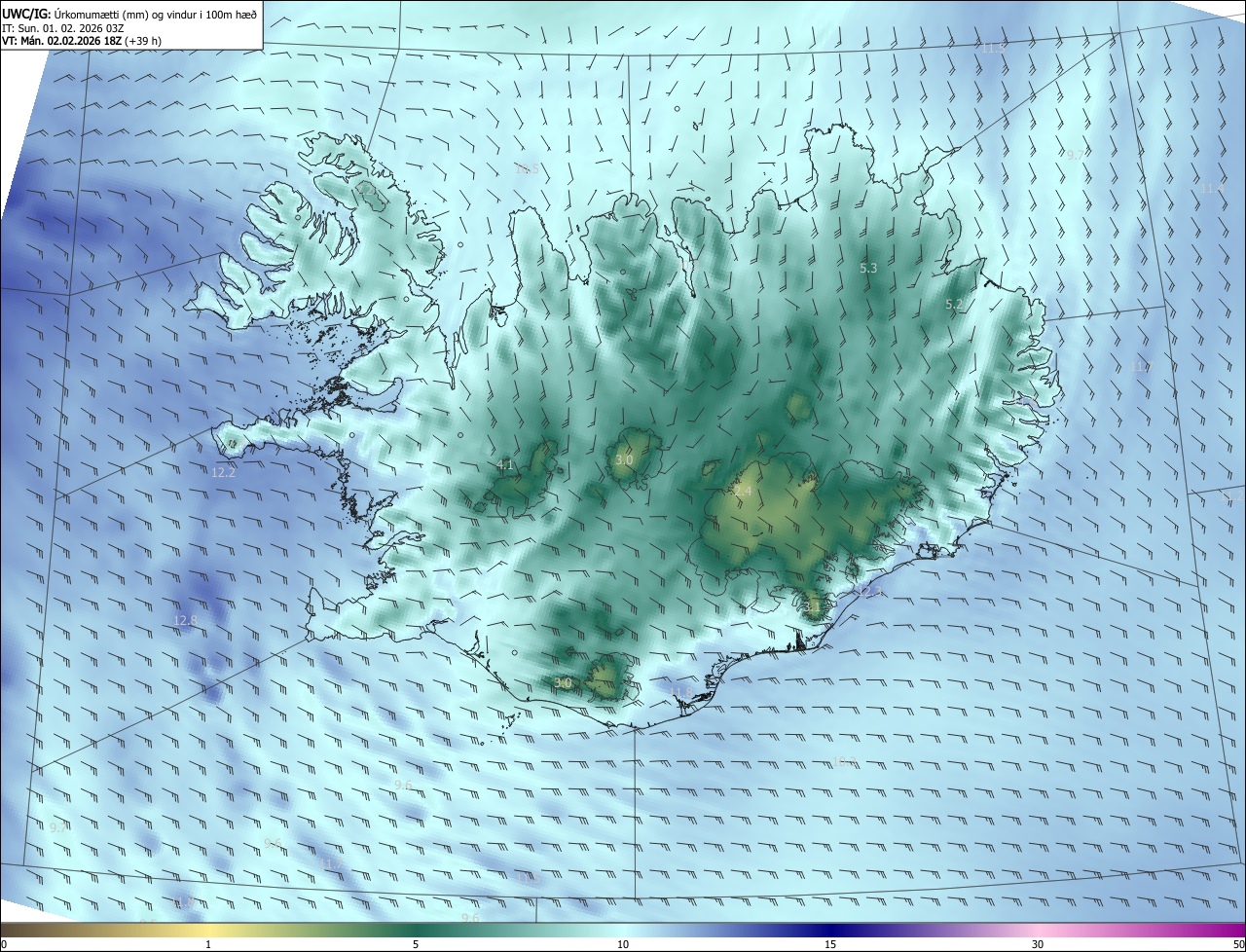
Task: Click the pale pink colour above the scale's 30 mark
Action: pos(1038,930)
